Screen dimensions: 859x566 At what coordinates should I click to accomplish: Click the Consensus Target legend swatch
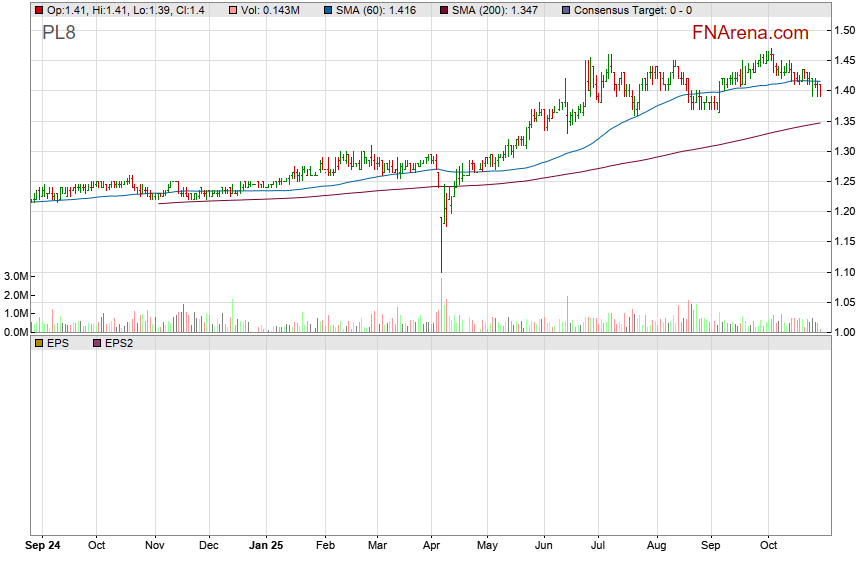(x=565, y=10)
